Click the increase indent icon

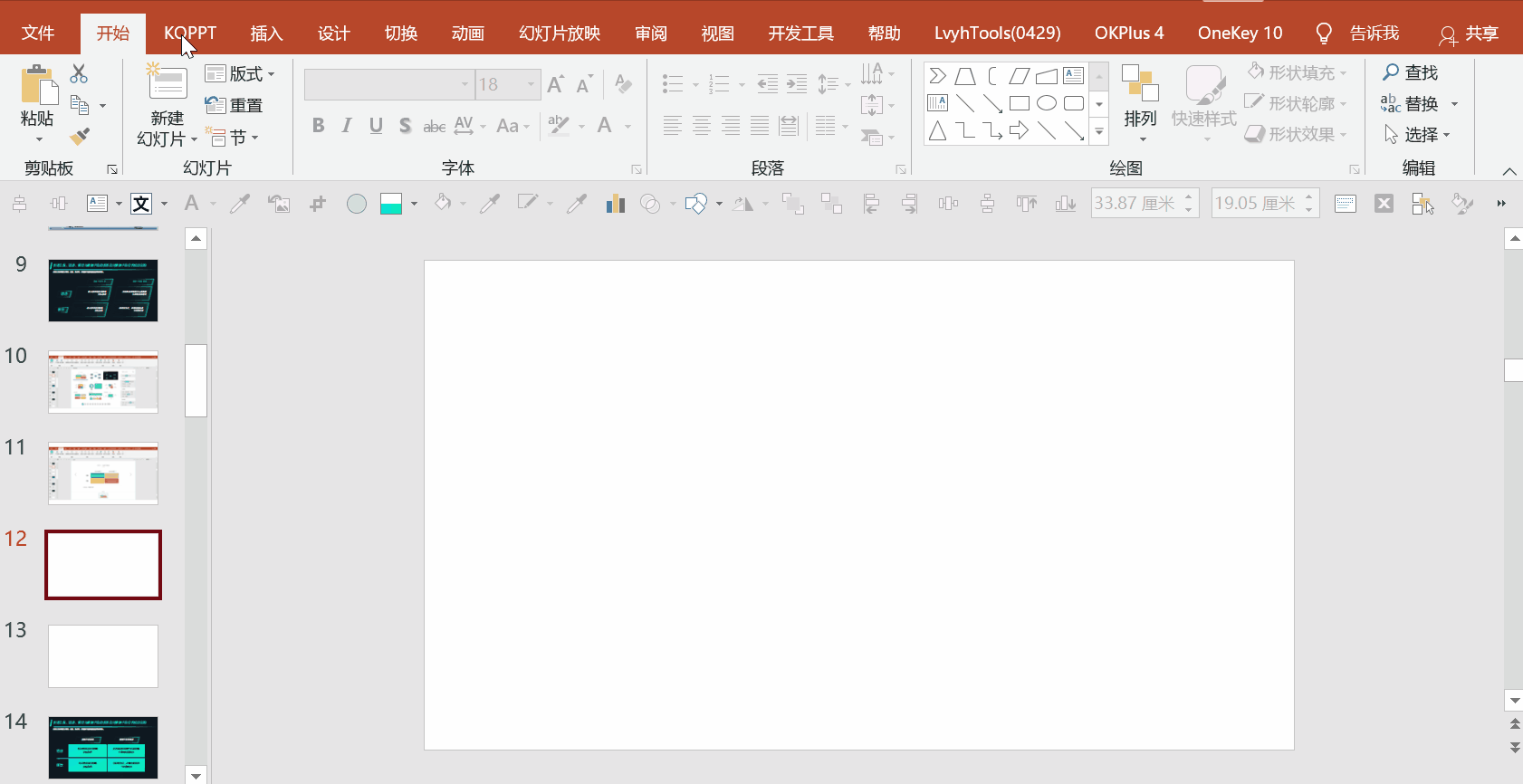pyautogui.click(x=797, y=84)
